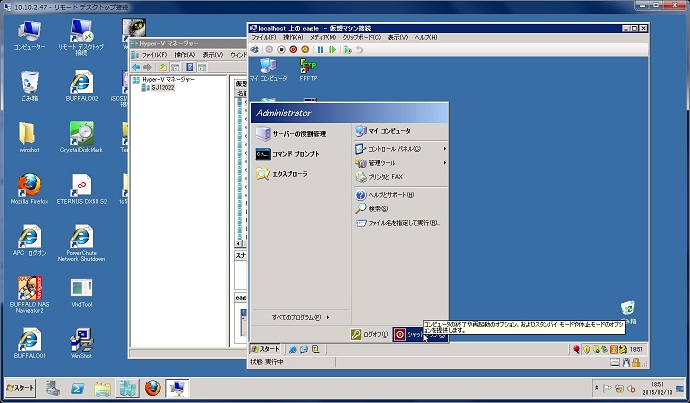Screen dimensions: 690x403
Task: Click Firefox icon in the host taskbar
Action: pyautogui.click(x=152, y=388)
